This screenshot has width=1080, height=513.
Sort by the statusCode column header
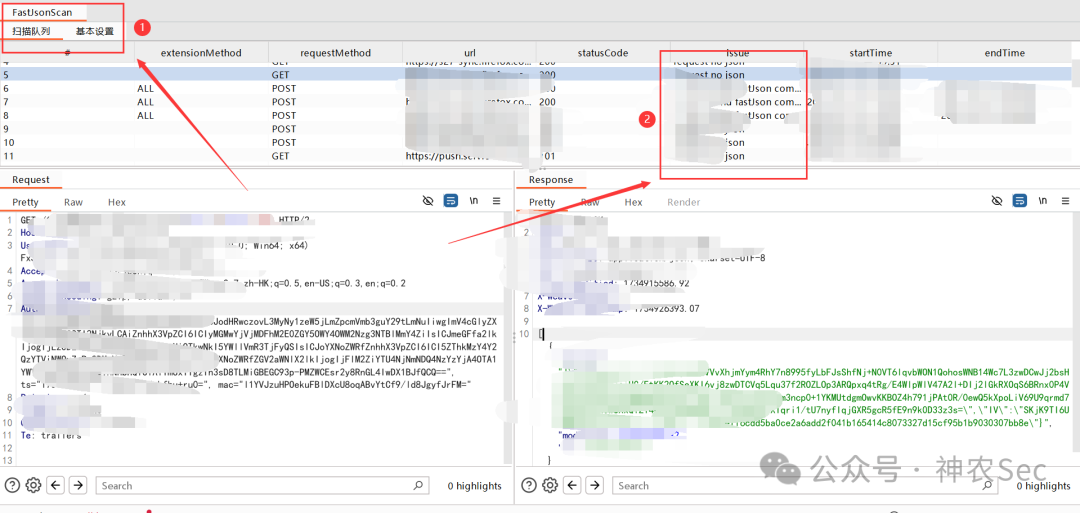(x=603, y=53)
